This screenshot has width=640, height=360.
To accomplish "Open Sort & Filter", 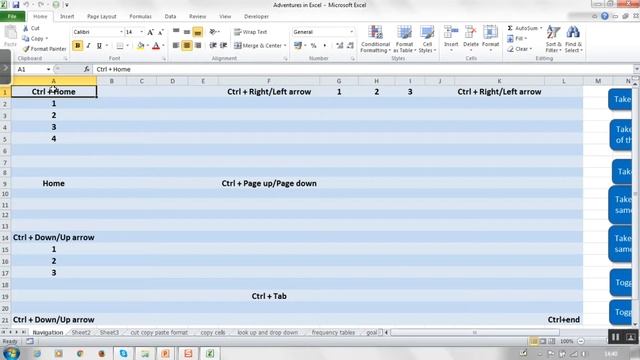I will click(553, 39).
